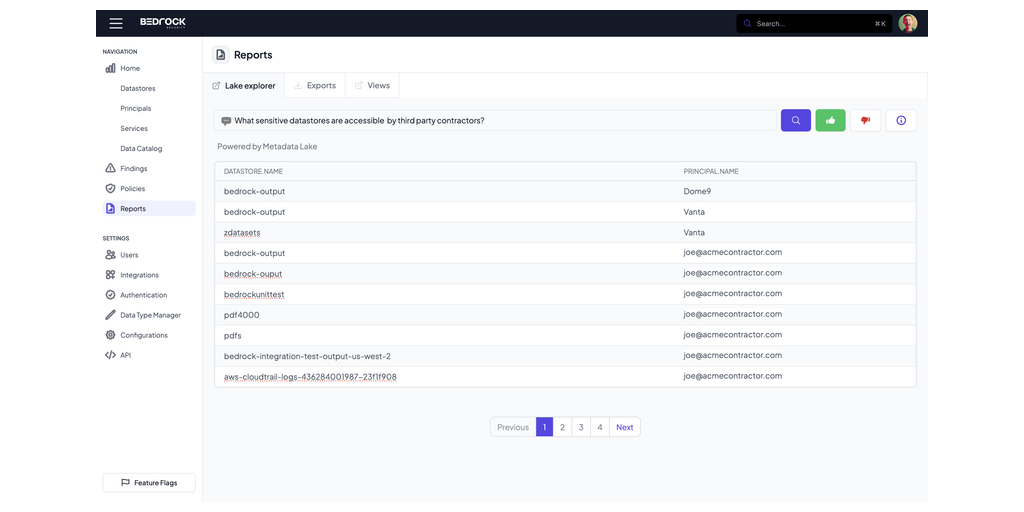This screenshot has width=1024, height=512.
Task: Click the Bedrock Security logo
Action: coord(163,23)
